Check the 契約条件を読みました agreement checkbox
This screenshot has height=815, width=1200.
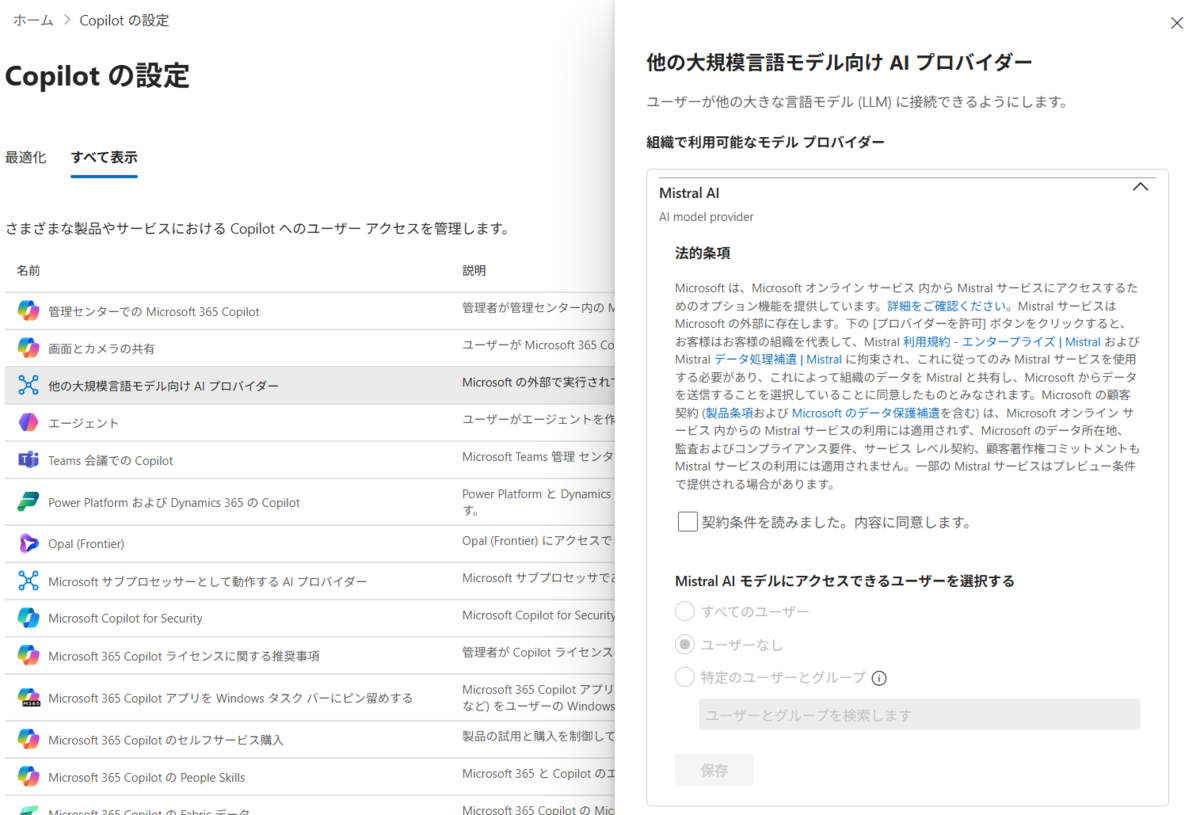click(687, 521)
